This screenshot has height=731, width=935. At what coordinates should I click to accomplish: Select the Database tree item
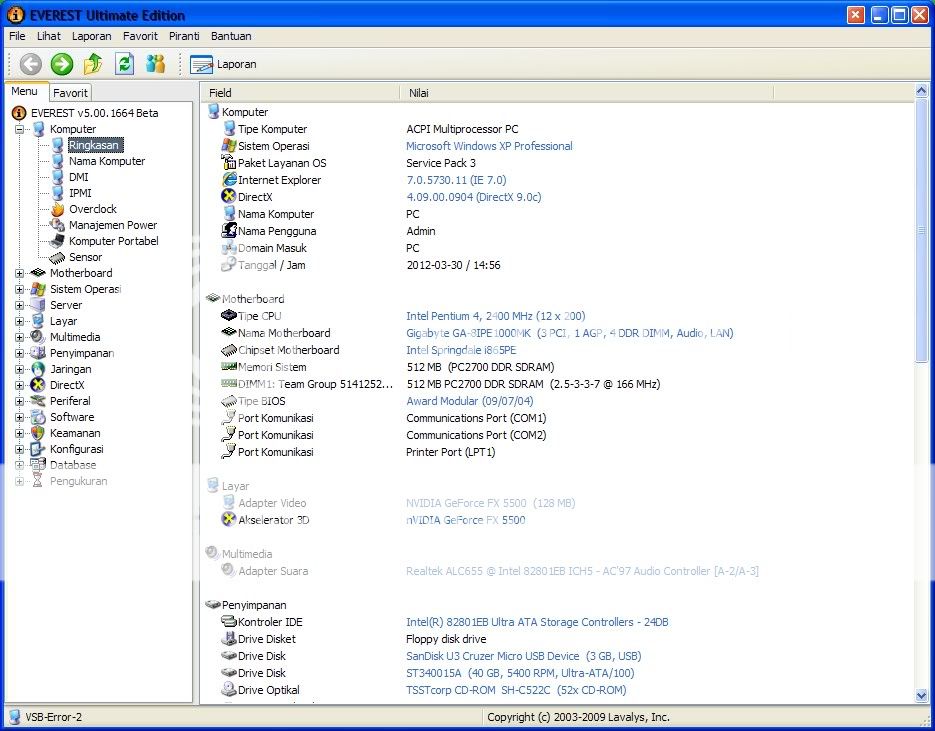pos(73,465)
